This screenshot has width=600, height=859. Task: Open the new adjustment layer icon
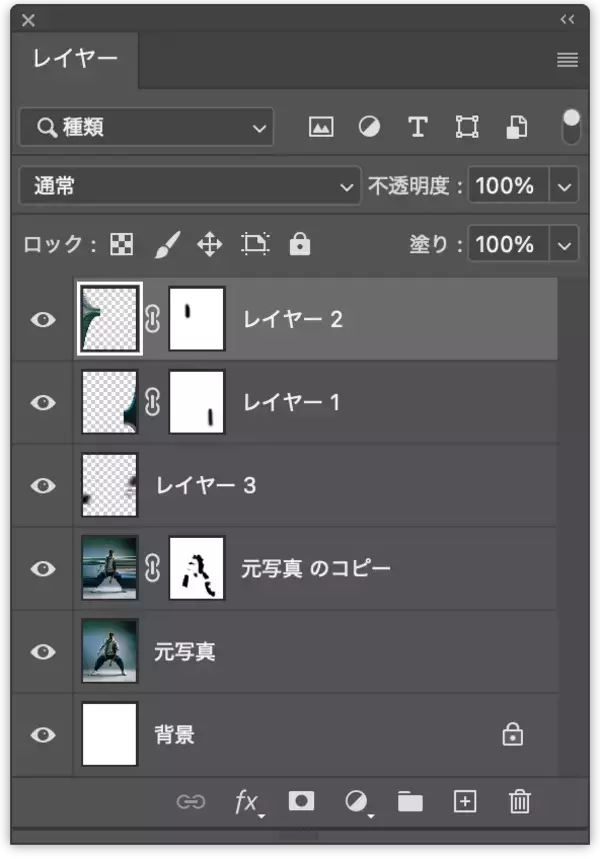[355, 801]
